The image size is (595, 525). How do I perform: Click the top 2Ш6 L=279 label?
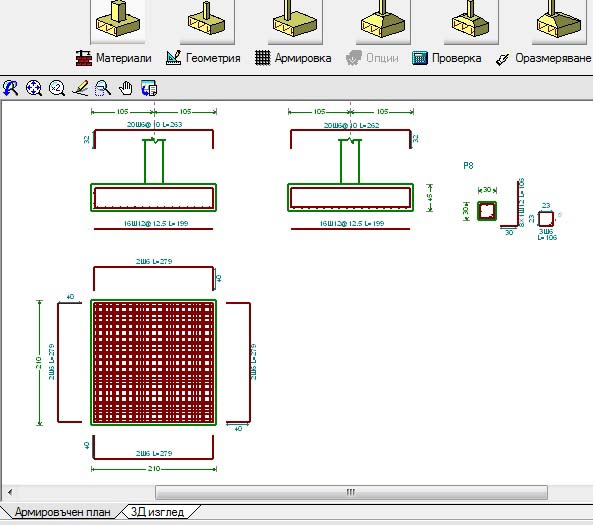154,261
